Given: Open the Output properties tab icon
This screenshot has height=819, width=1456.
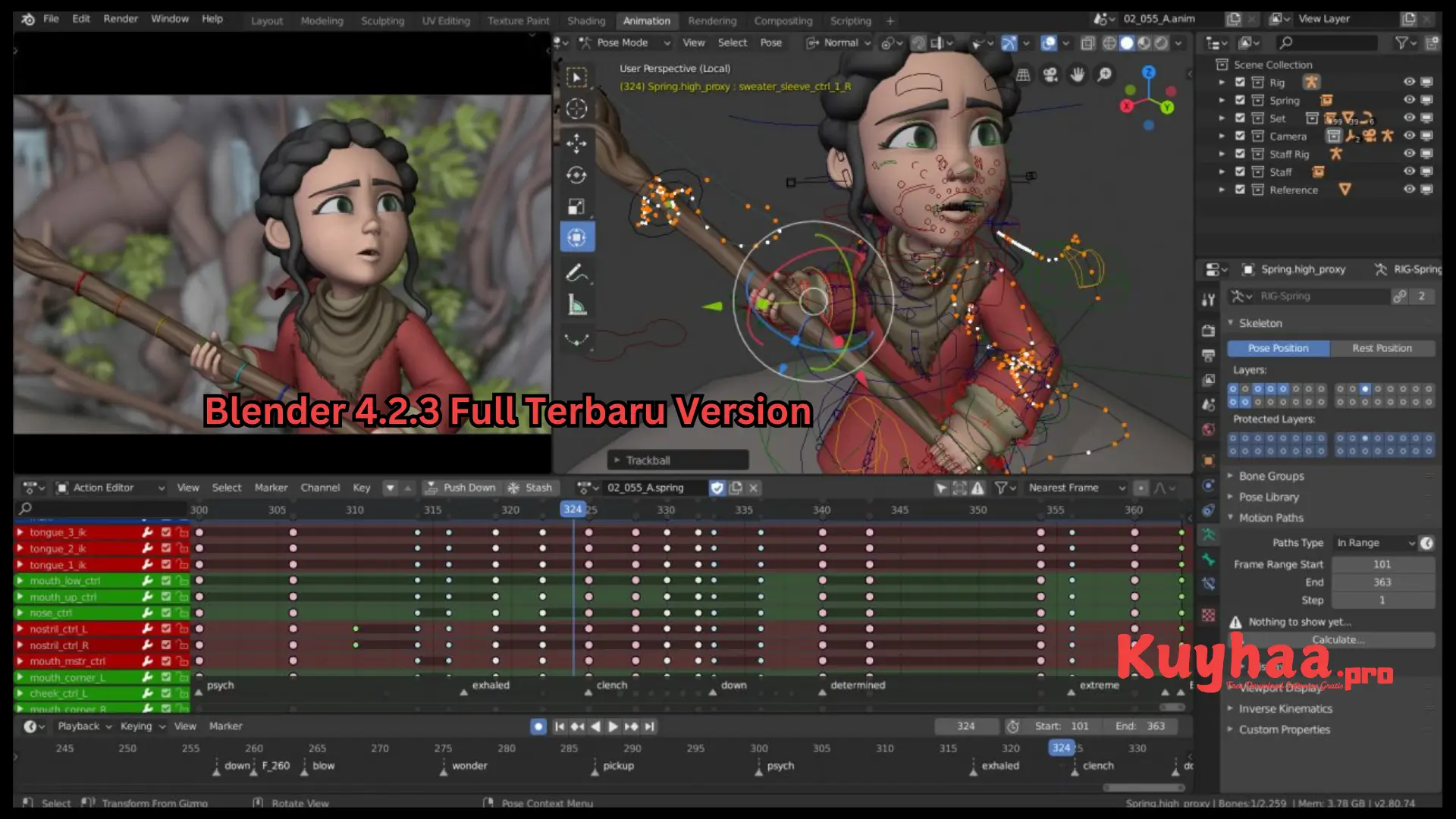Looking at the screenshot, I should [1208, 355].
